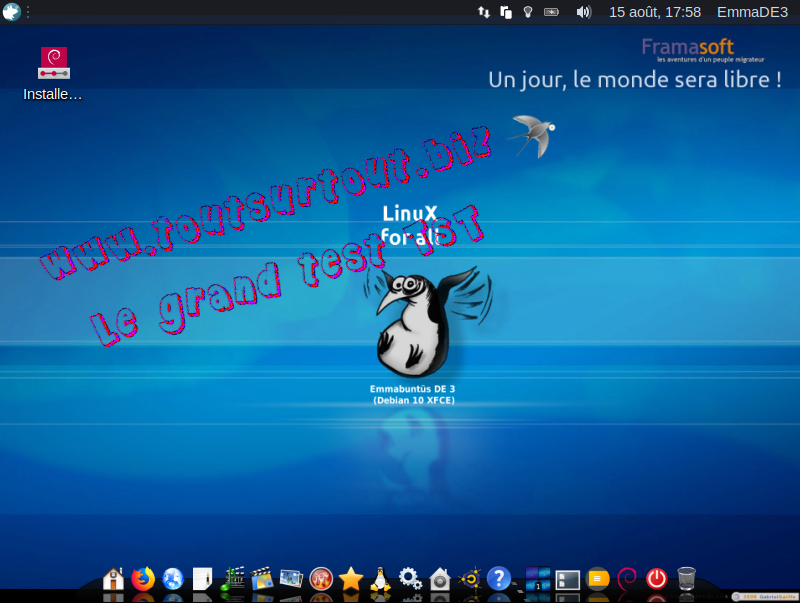The height and width of the screenshot is (603, 800).
Task: Click the workspace switcher in dock
Action: tap(538, 579)
